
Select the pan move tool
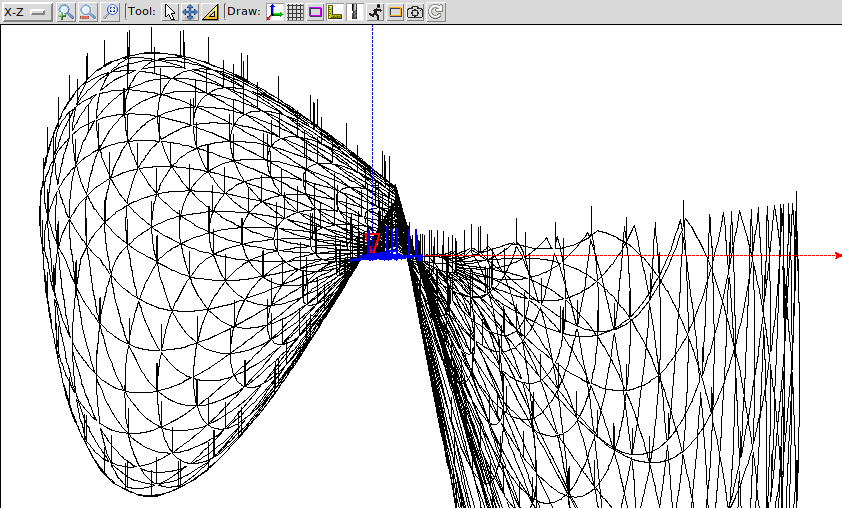coord(190,12)
